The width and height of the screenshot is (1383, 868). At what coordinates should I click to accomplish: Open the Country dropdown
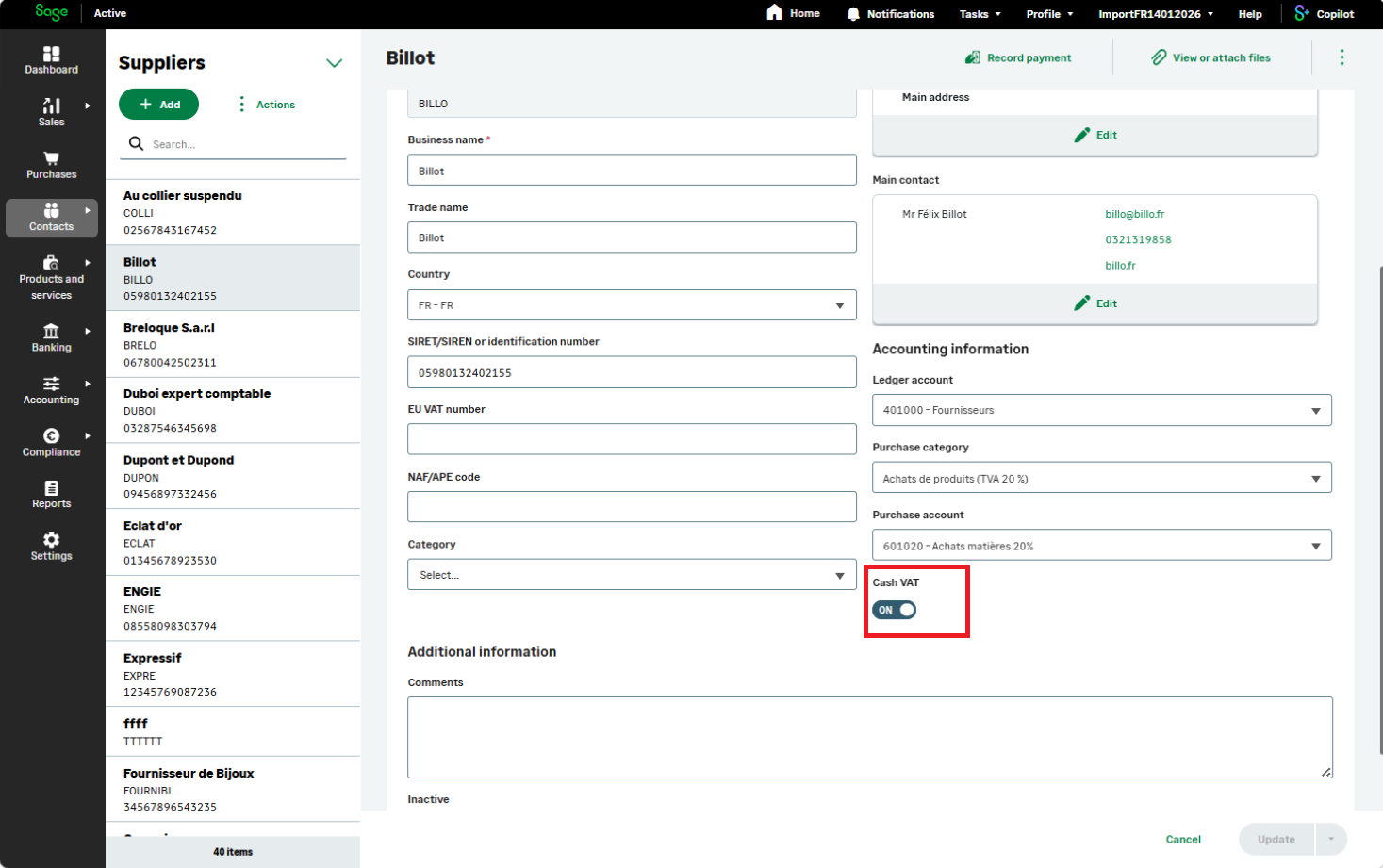[632, 305]
